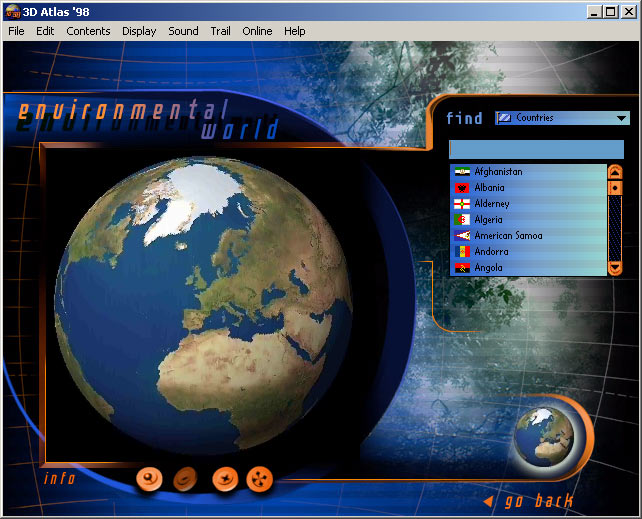Open the Trail menu

pos(220,31)
